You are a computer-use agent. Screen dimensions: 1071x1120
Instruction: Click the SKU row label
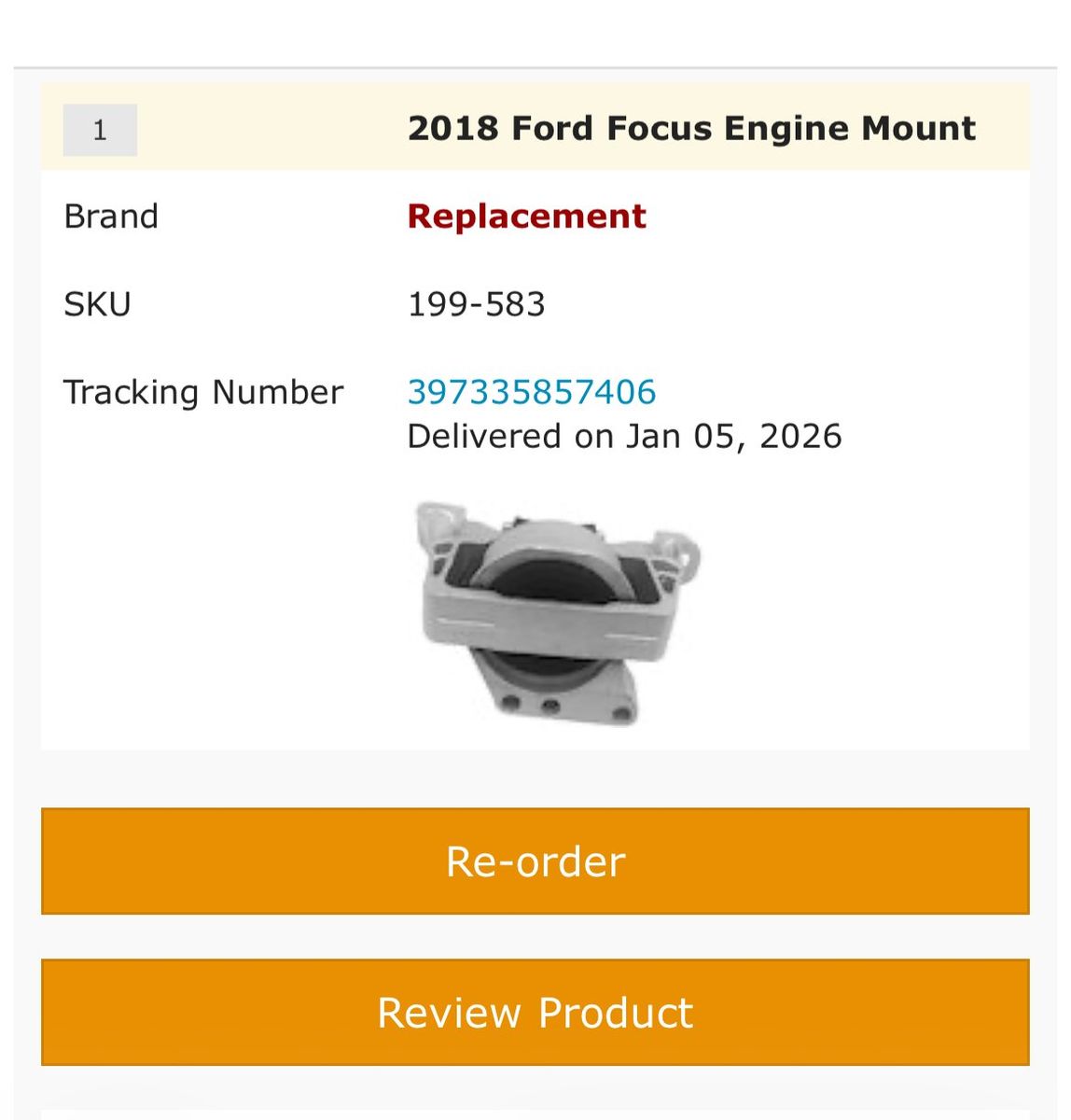97,304
